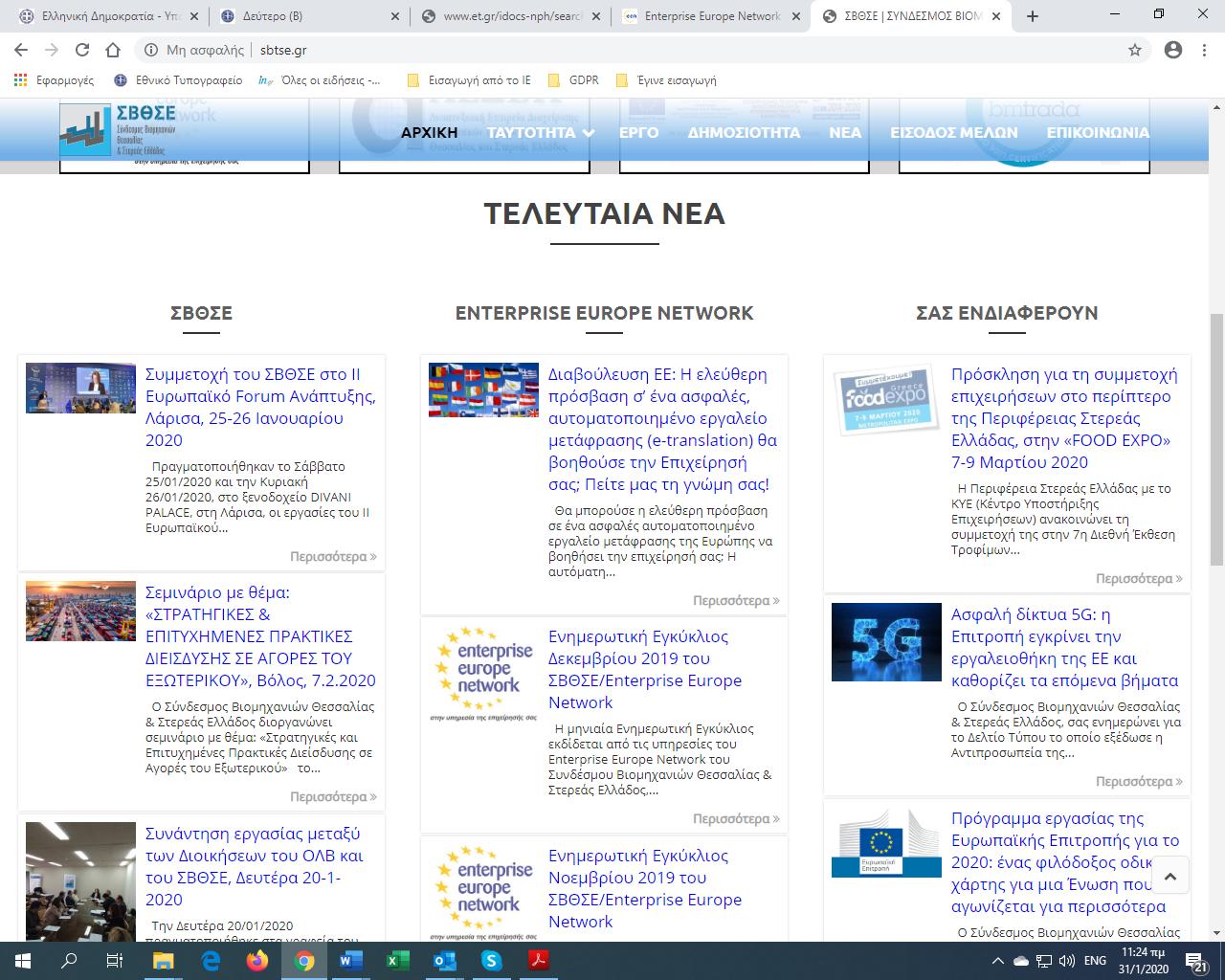
Task: Click the 5G article thumbnail image
Action: (886, 642)
